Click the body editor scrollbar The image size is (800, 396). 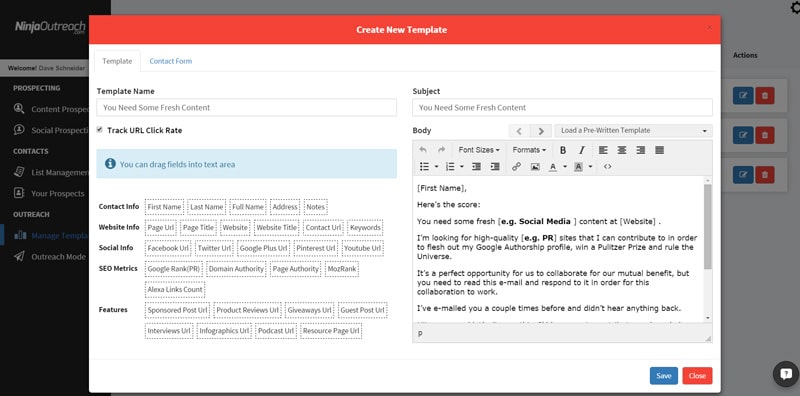click(708, 227)
